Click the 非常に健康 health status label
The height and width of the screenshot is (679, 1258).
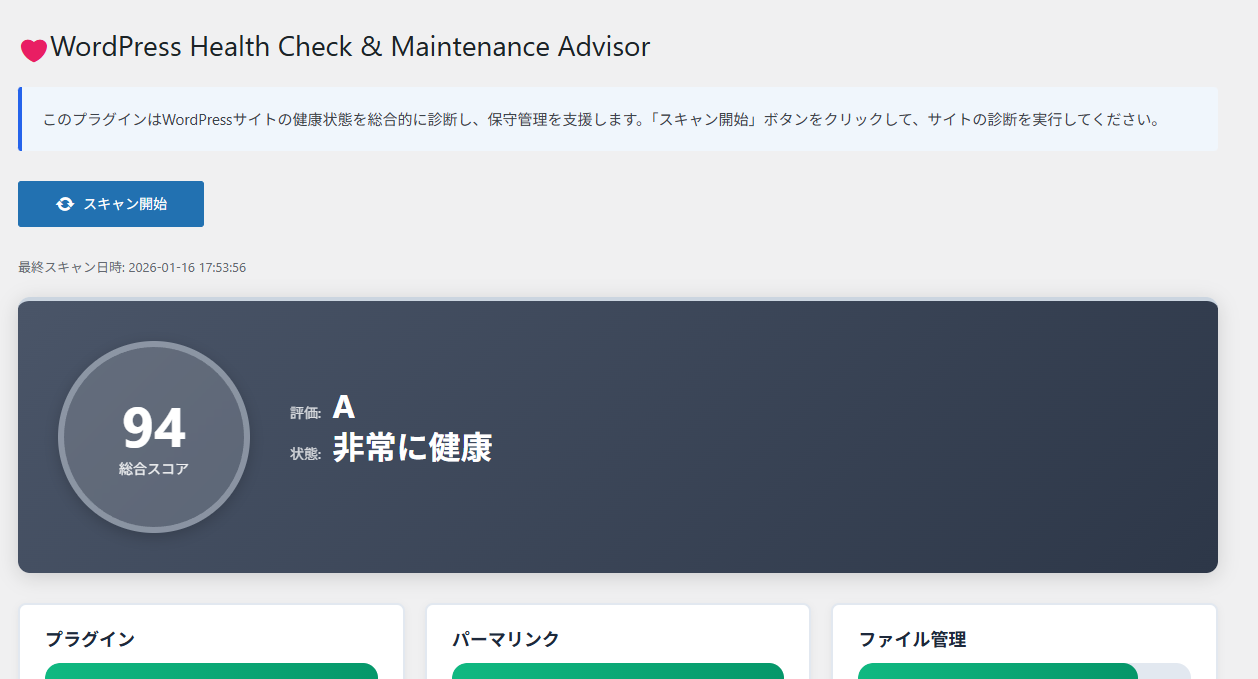tap(412, 449)
